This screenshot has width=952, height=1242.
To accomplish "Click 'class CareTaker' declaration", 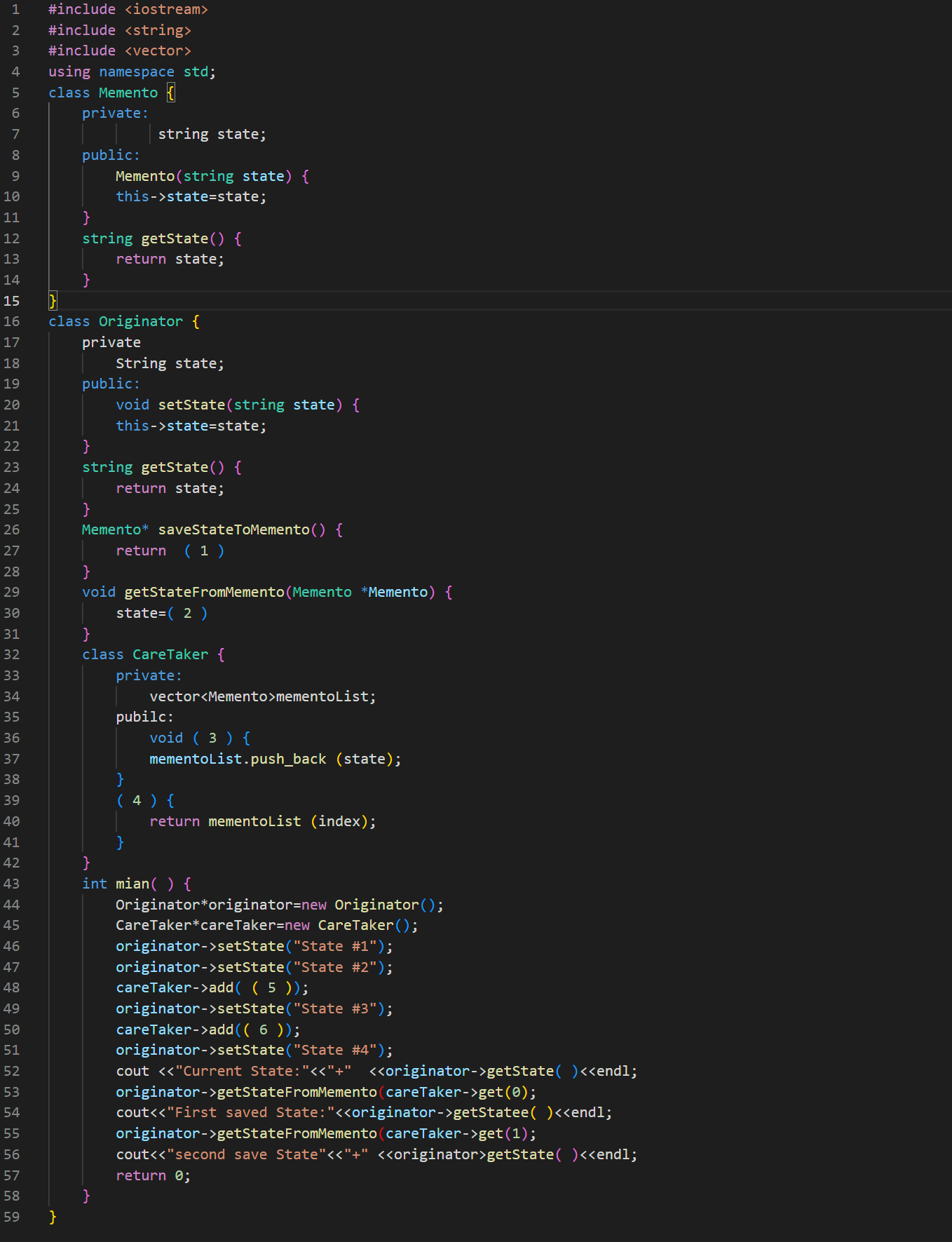I will [145, 655].
